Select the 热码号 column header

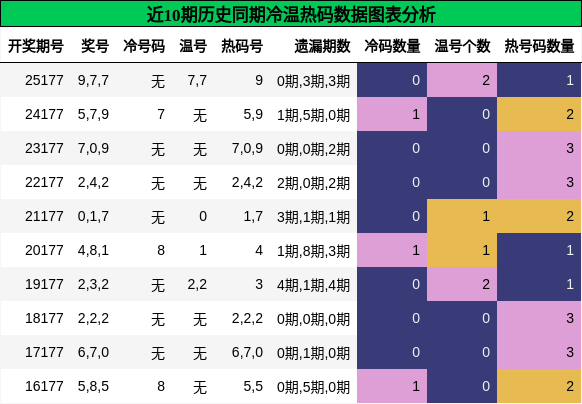[x=242, y=46]
